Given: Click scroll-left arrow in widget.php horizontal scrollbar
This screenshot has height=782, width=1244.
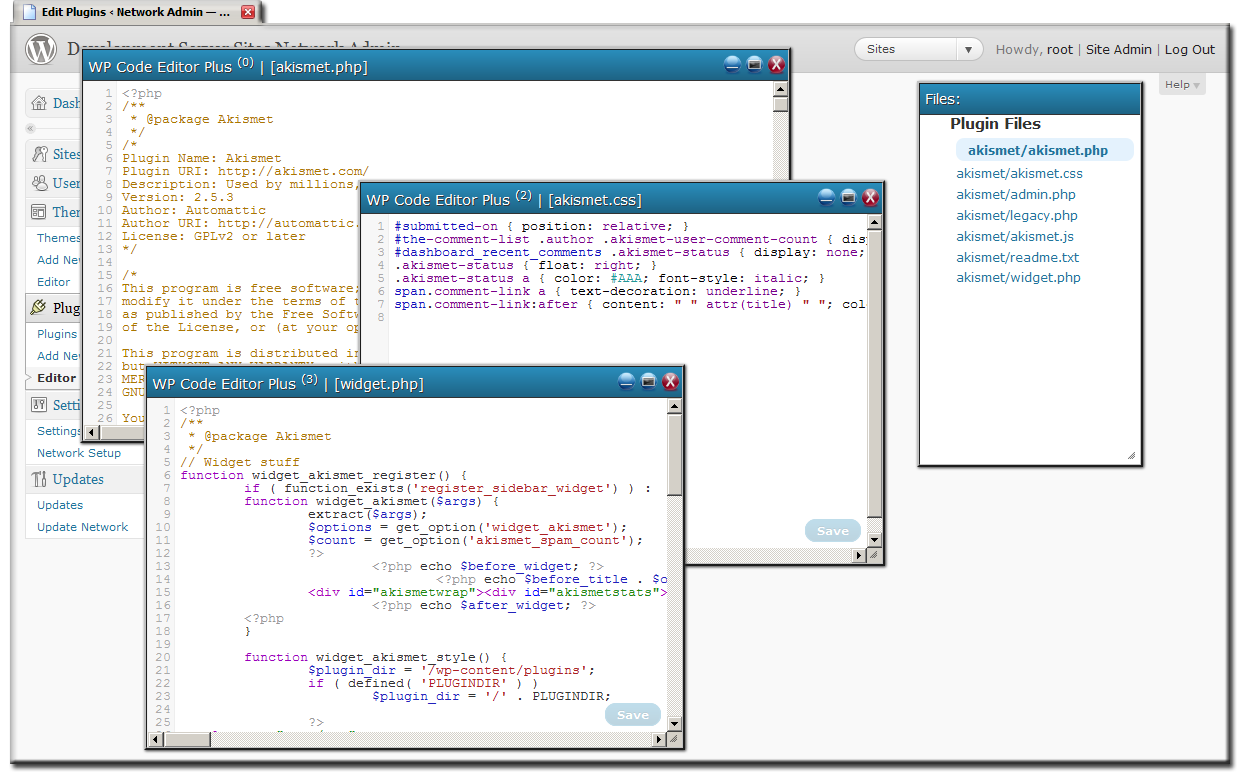Looking at the screenshot, I should pos(155,739).
